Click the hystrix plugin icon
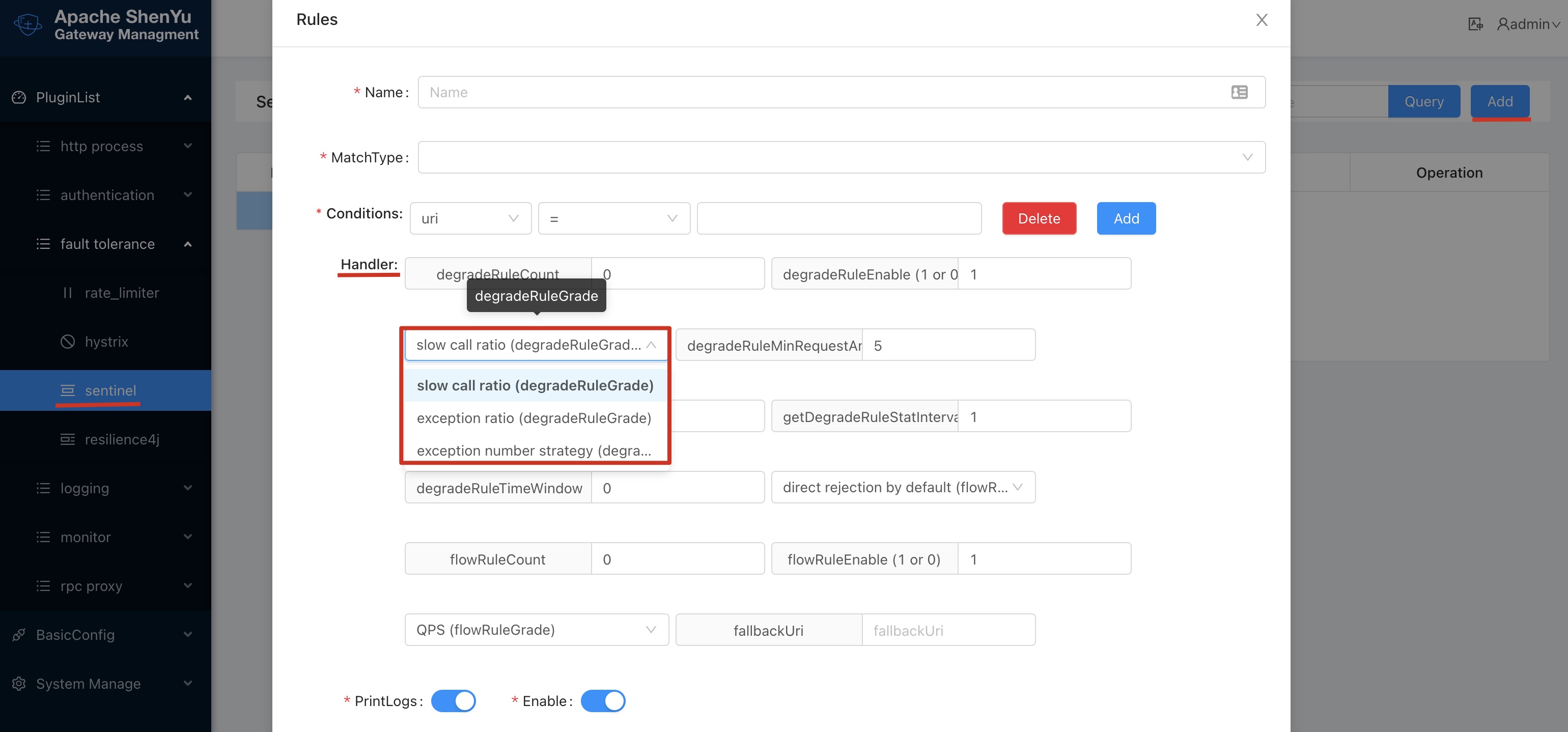 point(68,342)
